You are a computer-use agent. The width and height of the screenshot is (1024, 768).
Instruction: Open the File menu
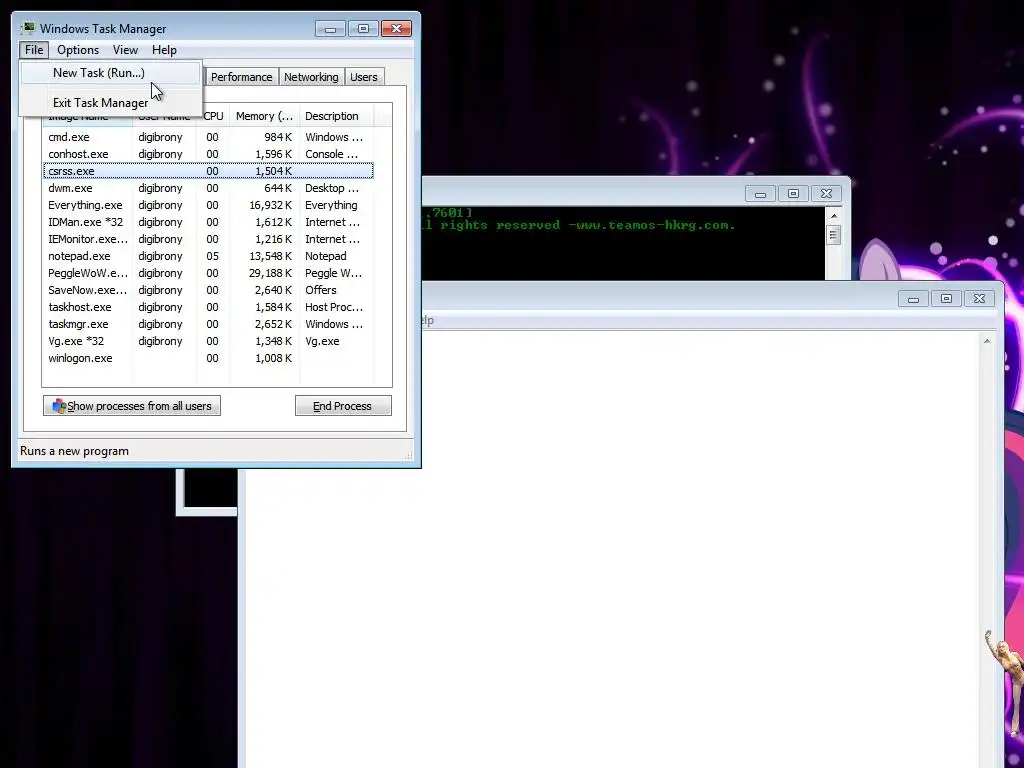[x=34, y=50]
